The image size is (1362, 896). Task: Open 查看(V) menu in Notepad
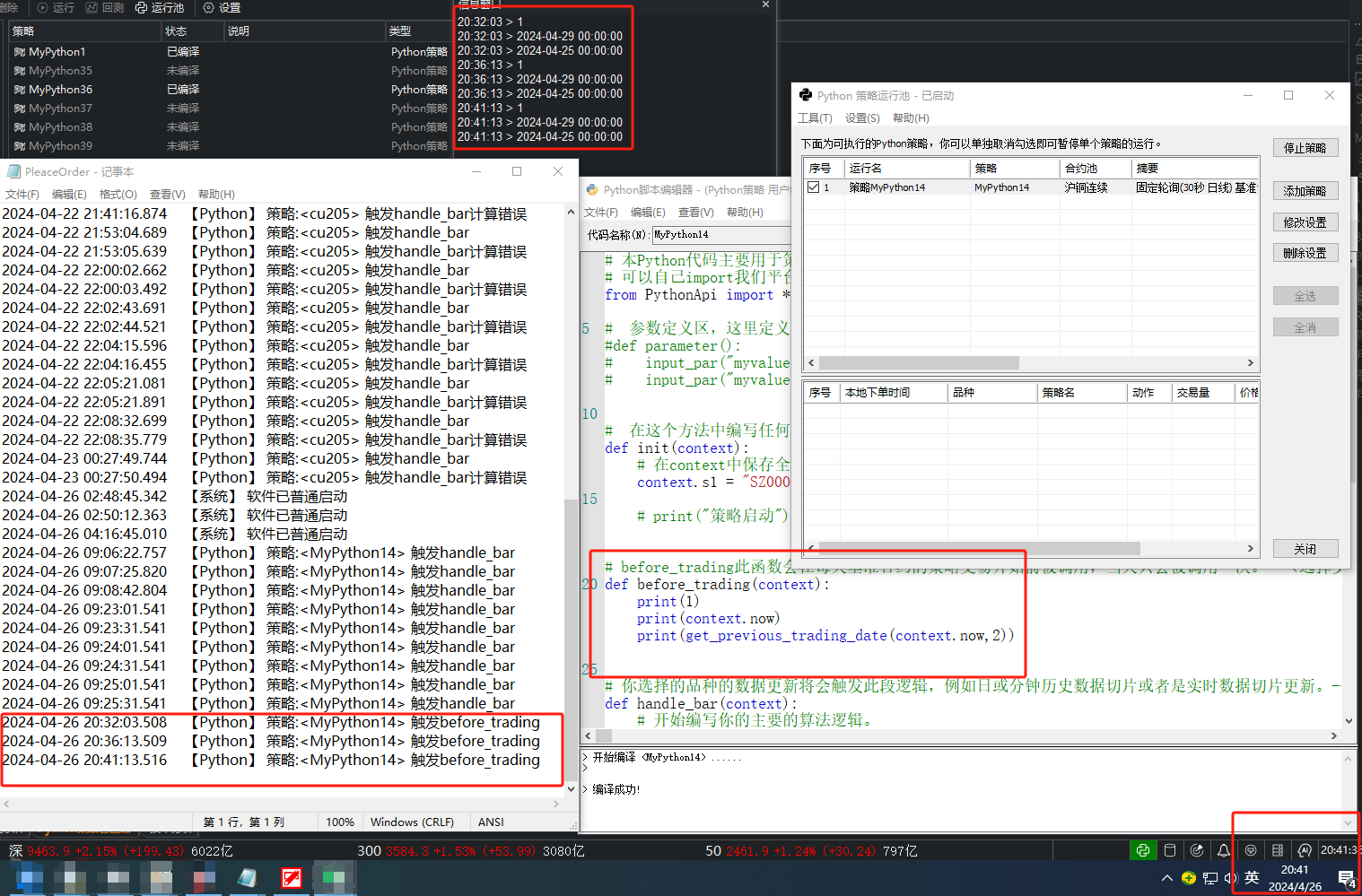167,194
